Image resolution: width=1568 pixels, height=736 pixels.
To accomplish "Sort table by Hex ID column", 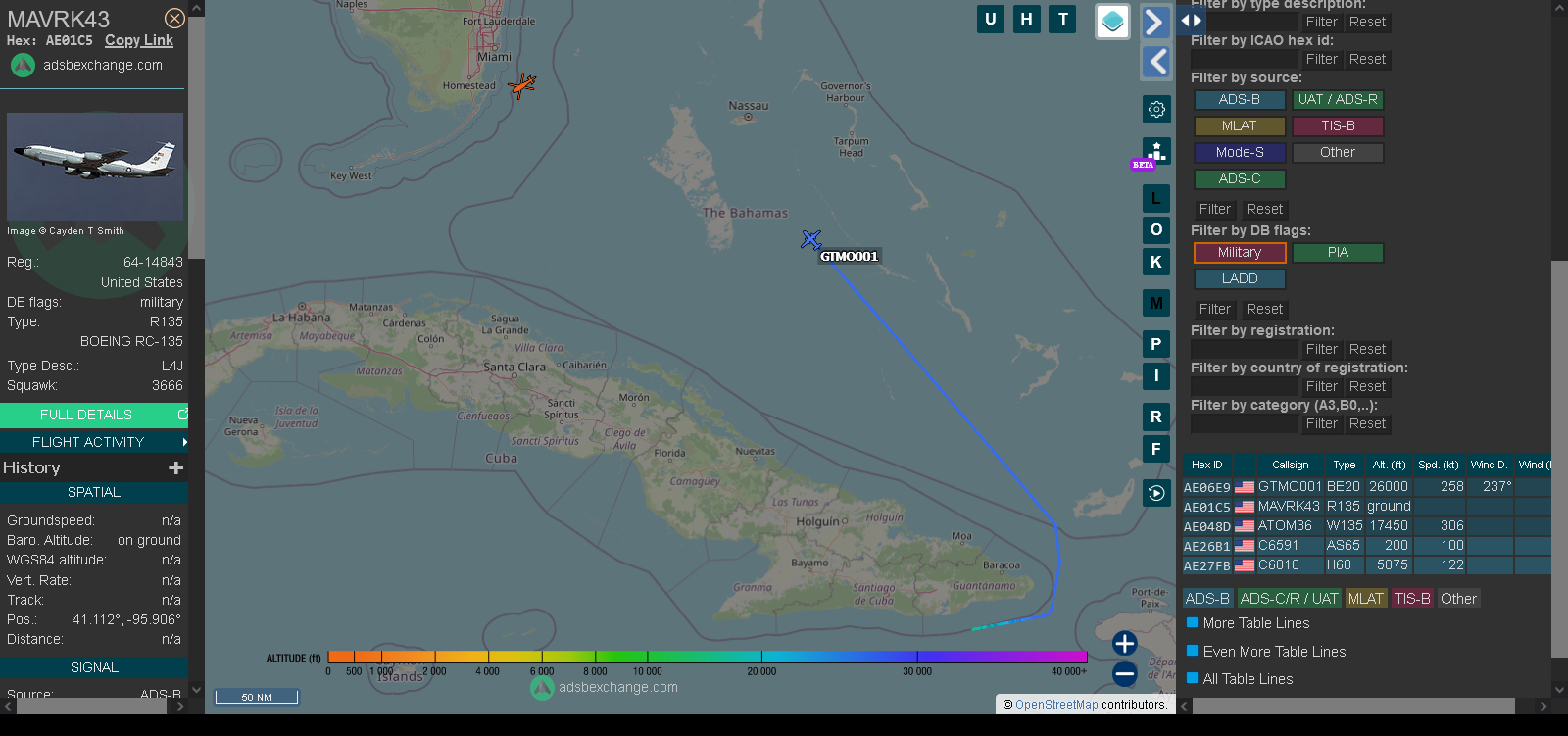I will point(1207,465).
